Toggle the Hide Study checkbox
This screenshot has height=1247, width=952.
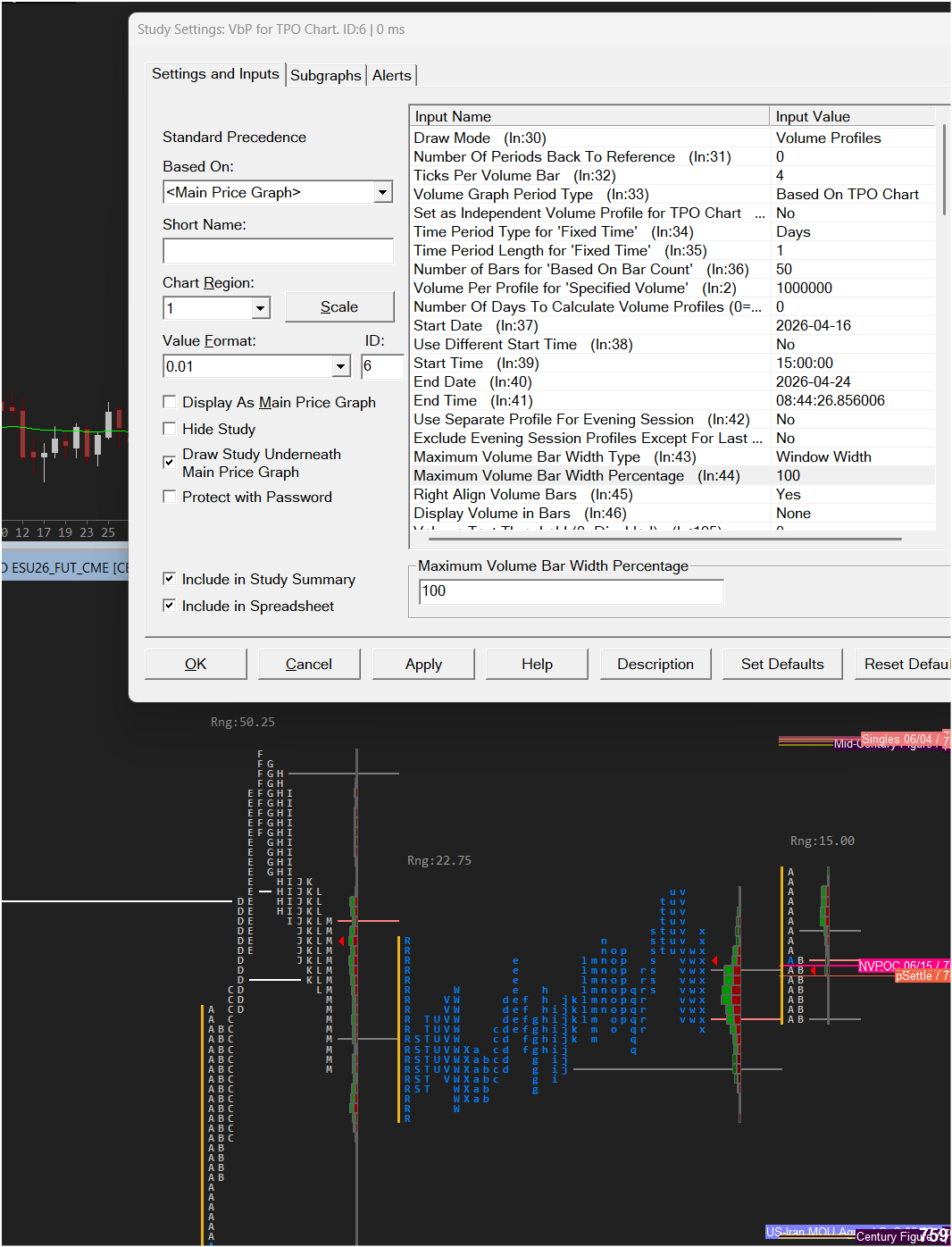[x=170, y=429]
